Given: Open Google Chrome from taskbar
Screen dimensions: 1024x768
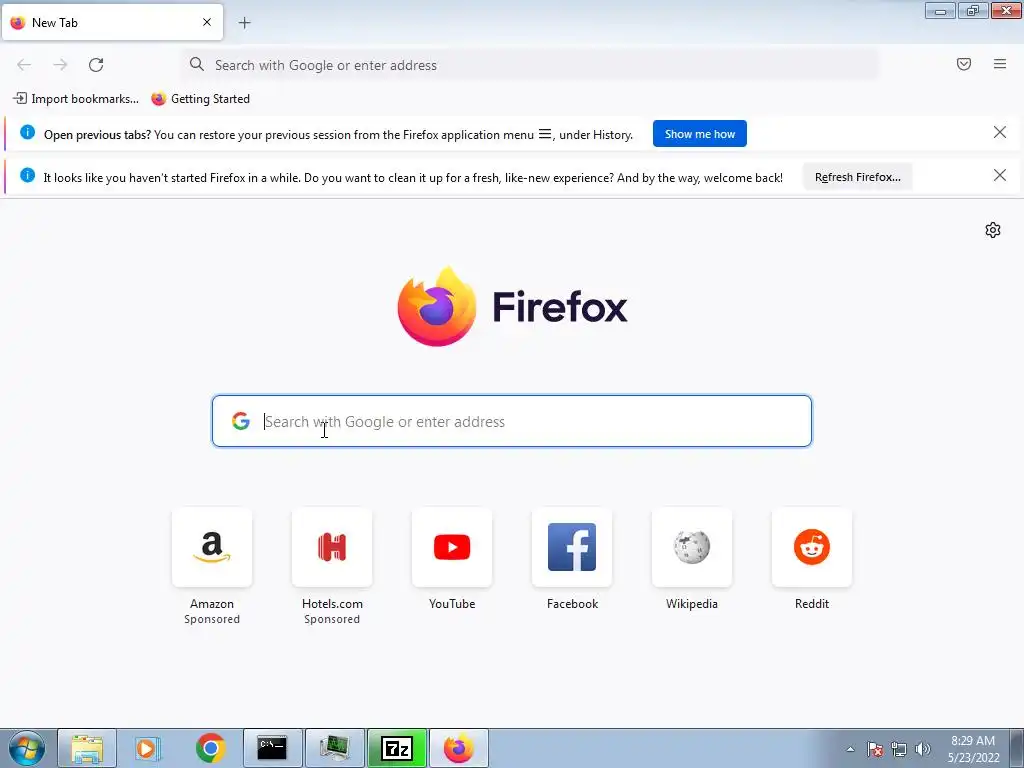Looking at the screenshot, I should 210,748.
